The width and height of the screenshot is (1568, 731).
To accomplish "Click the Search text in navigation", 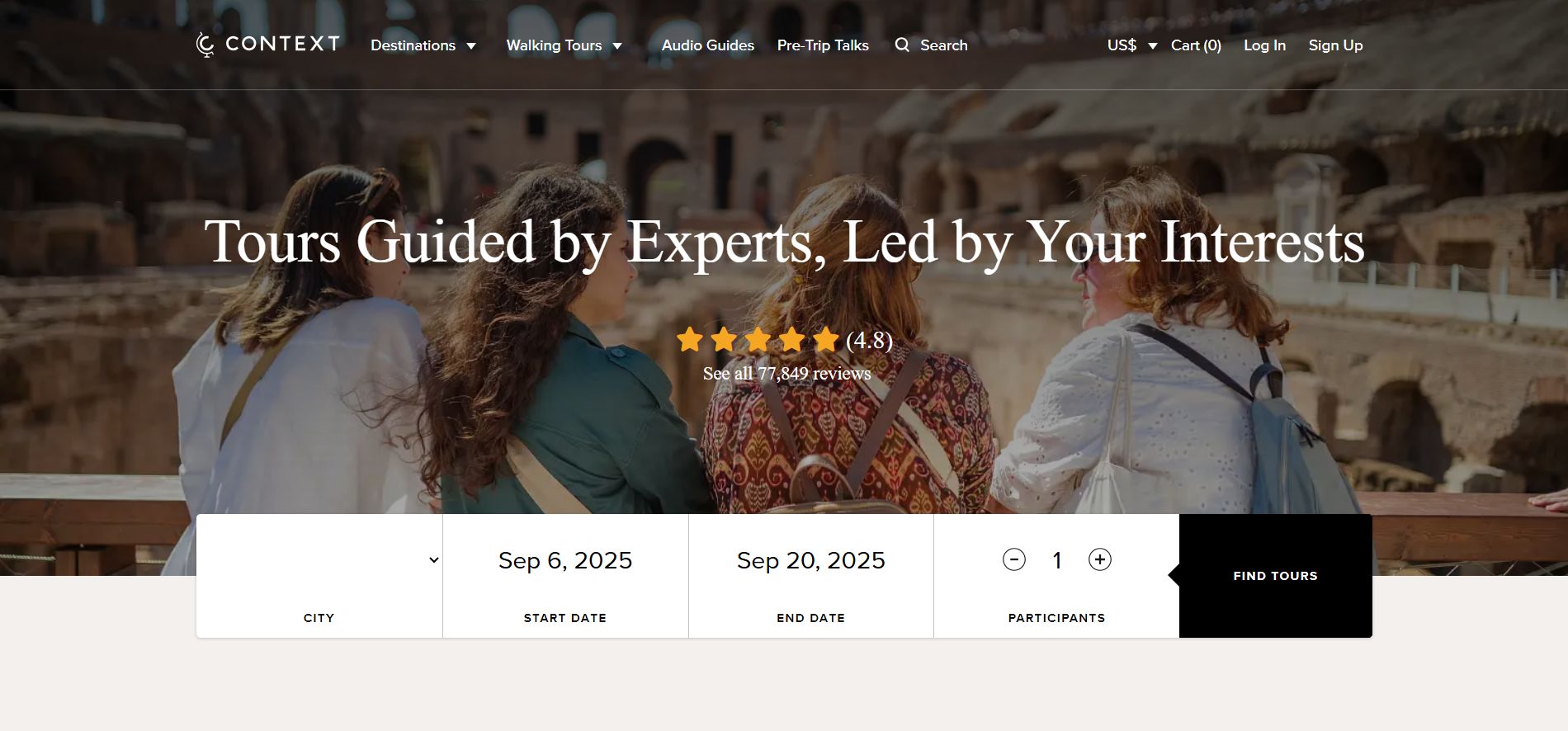I will coord(943,45).
